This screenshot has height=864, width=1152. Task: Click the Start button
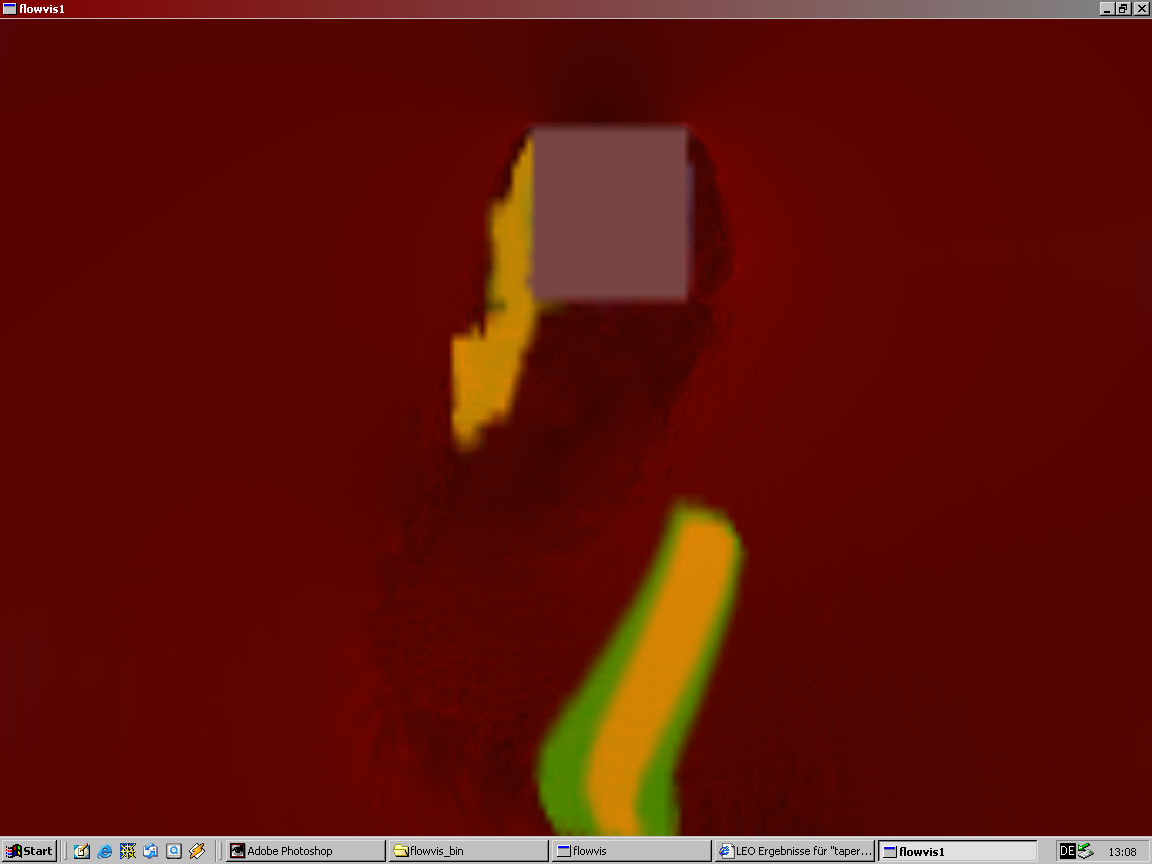coord(29,851)
